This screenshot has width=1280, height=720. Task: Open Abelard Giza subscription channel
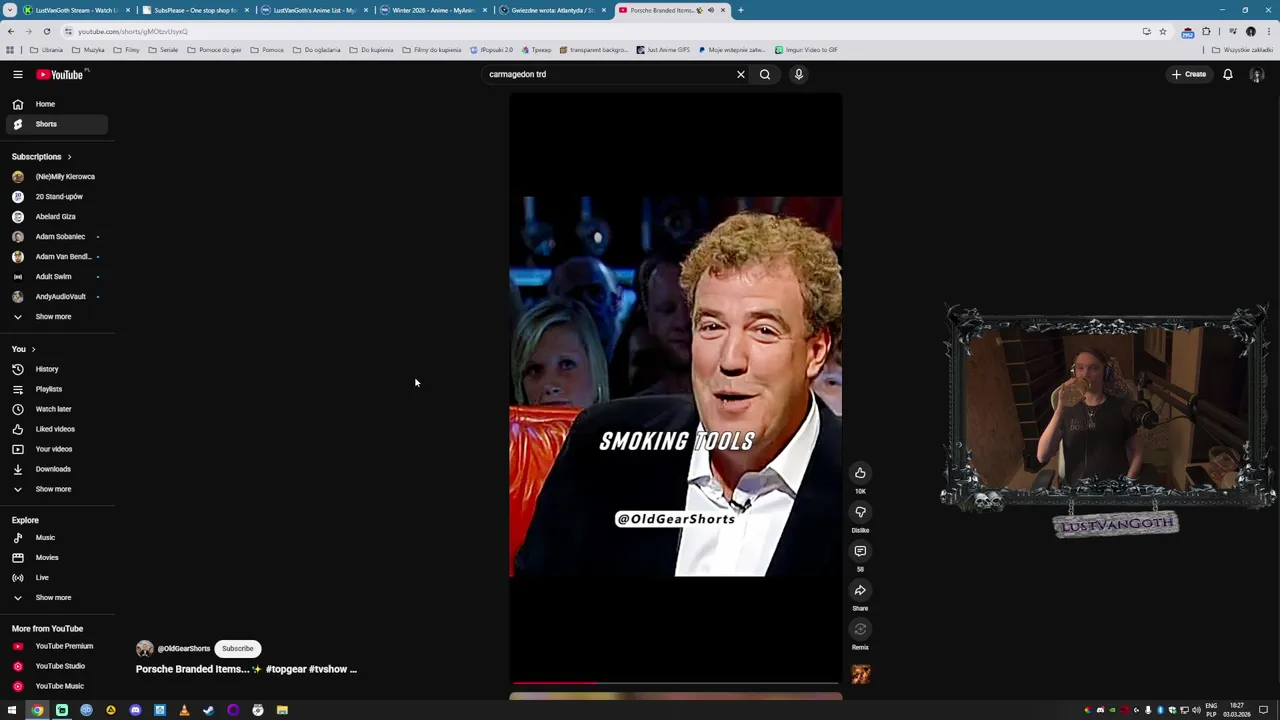pyautogui.click(x=56, y=217)
